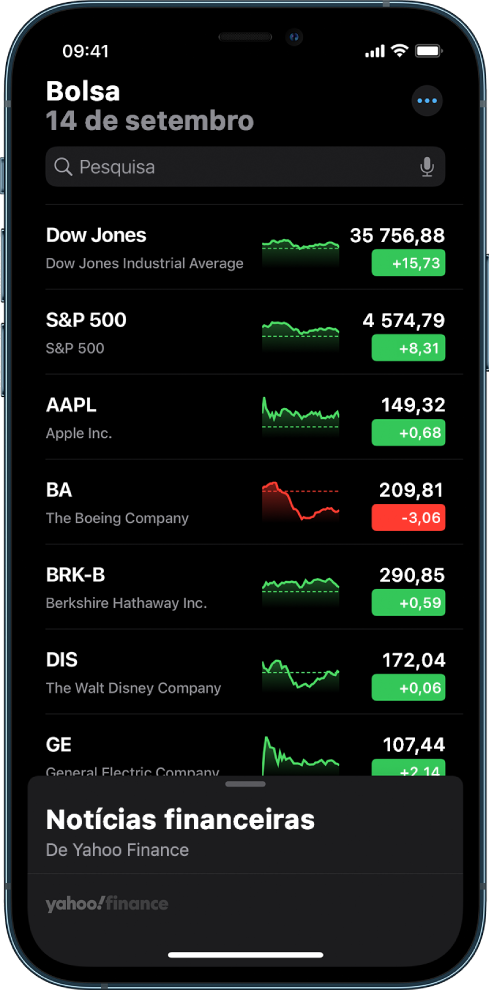Open the BRK-B Berkshire Hathaway row
The height and width of the screenshot is (990, 489).
pos(245,588)
